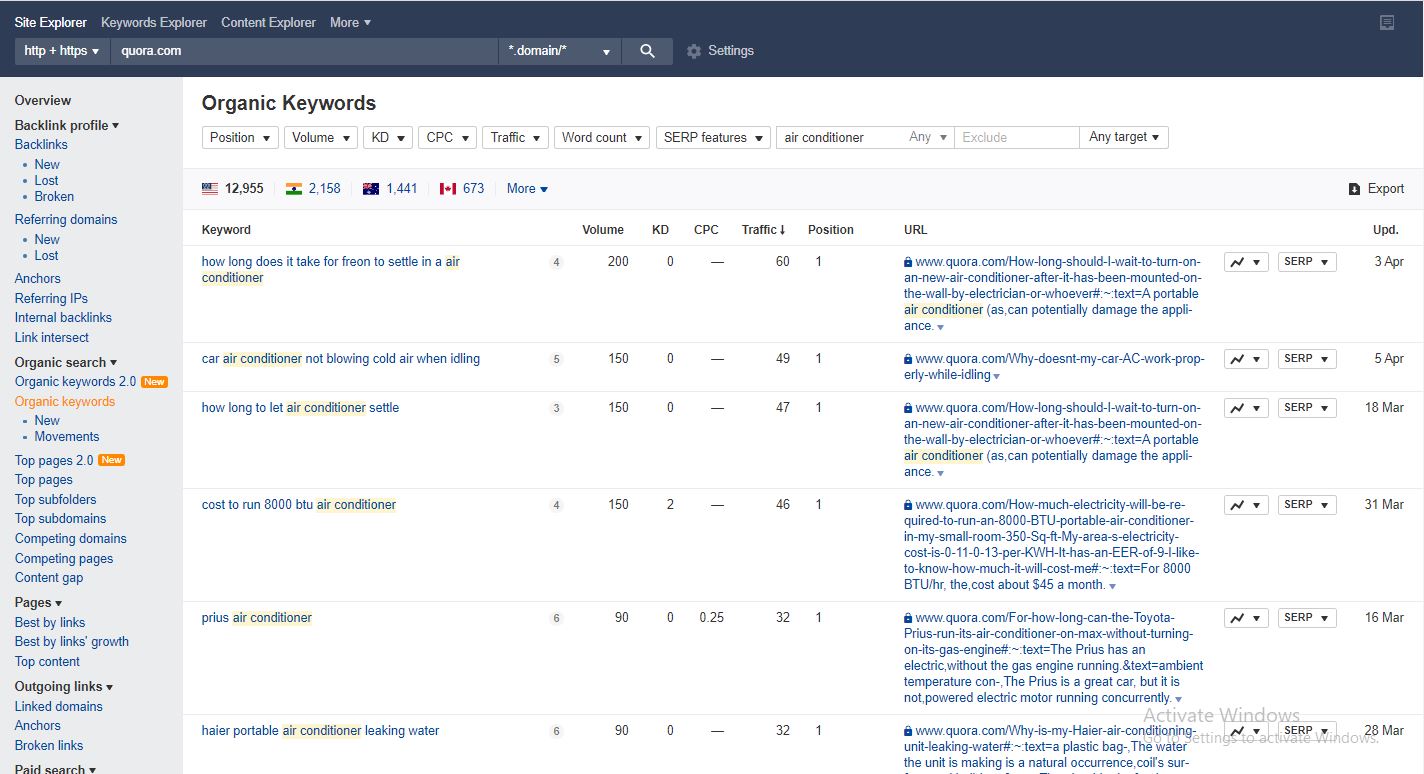Click the word-count badge 4 on the freon keyword

(557, 263)
